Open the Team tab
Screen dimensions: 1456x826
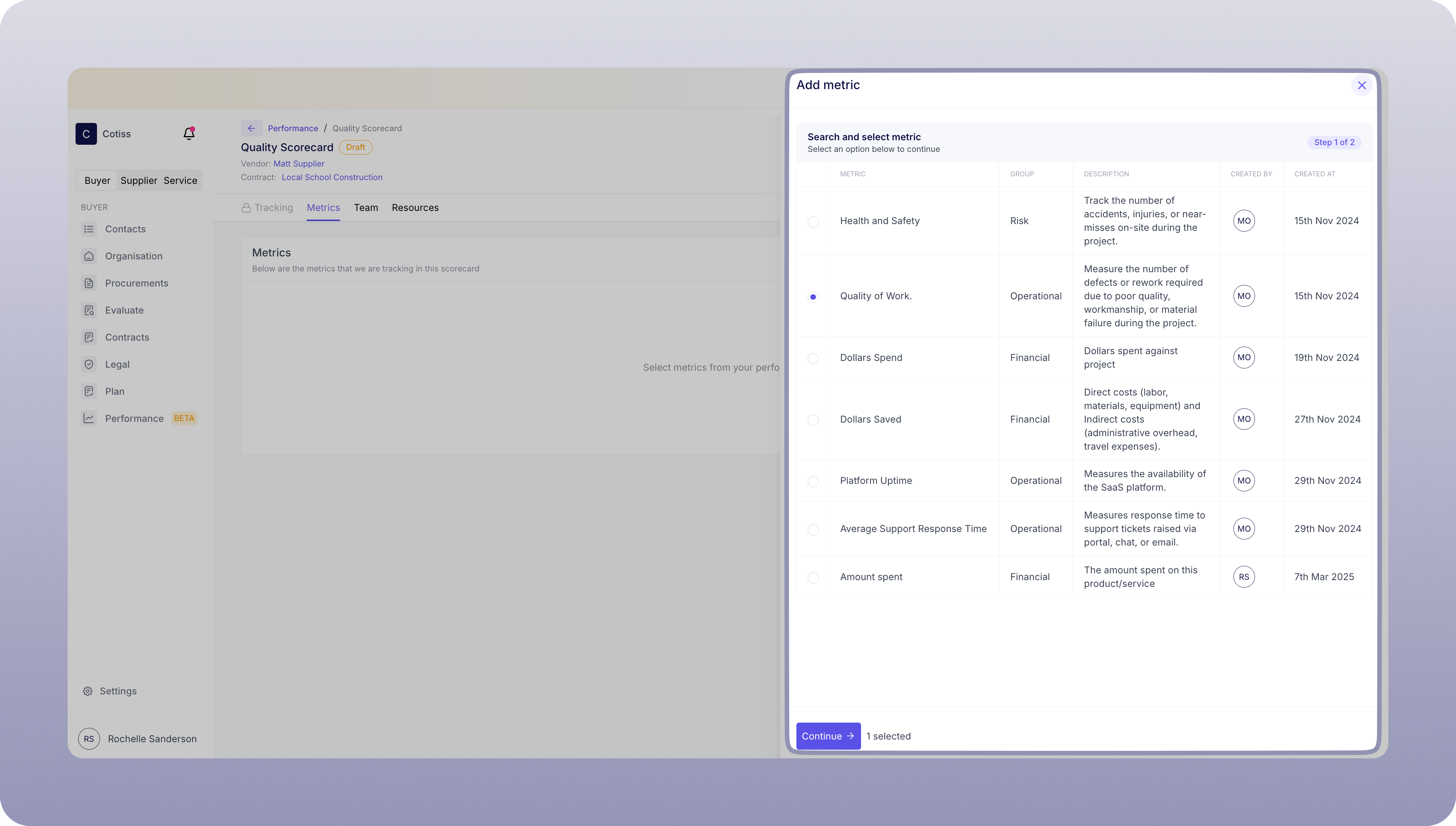(x=366, y=208)
